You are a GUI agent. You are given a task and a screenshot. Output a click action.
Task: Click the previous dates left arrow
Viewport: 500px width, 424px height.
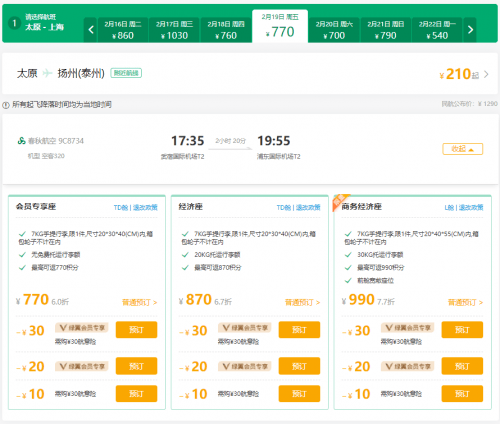coord(91,30)
